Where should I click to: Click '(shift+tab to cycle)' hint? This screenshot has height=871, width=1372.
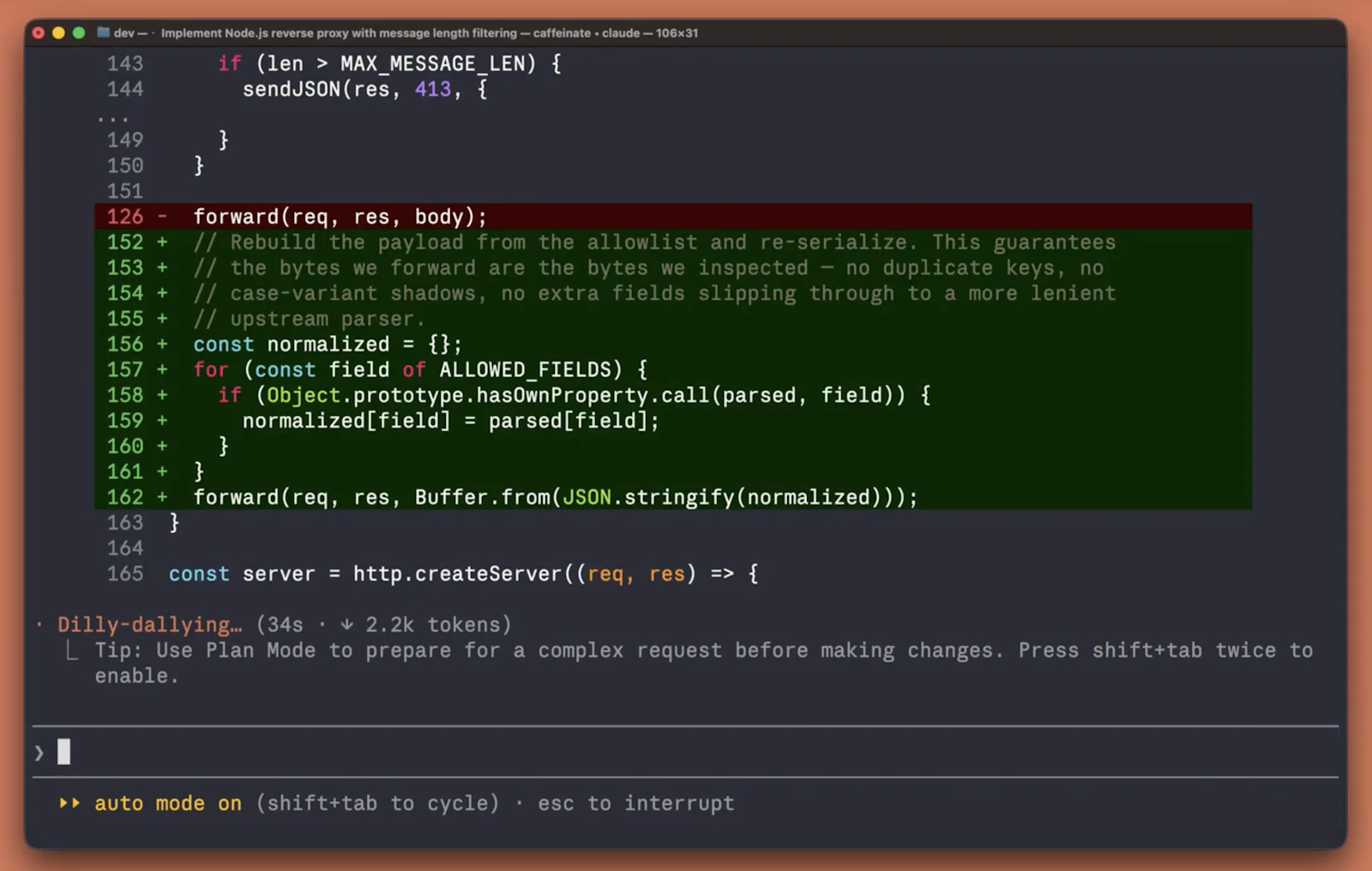[x=377, y=803]
